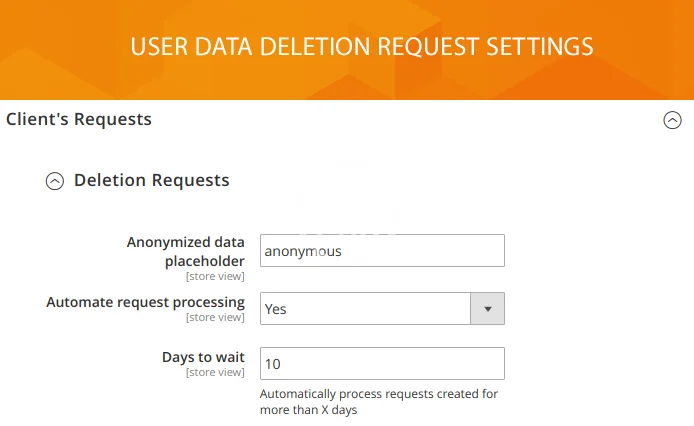Viewport: 694px width, 426px height.
Task: Click the Automate request processing label
Action: coord(145,302)
